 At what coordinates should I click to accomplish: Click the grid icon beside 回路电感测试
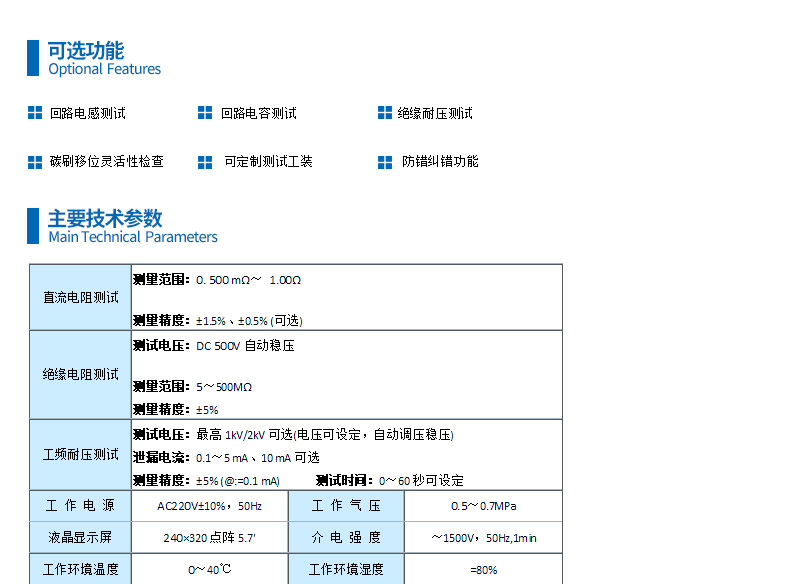coord(35,113)
